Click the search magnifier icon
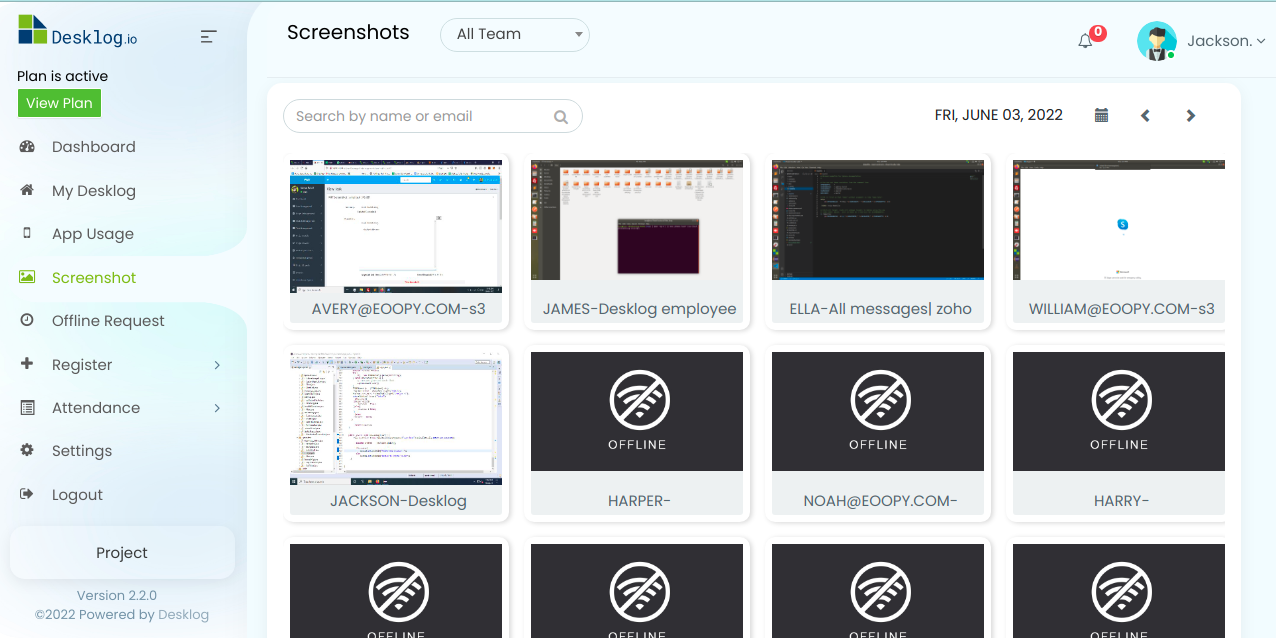 coord(561,117)
